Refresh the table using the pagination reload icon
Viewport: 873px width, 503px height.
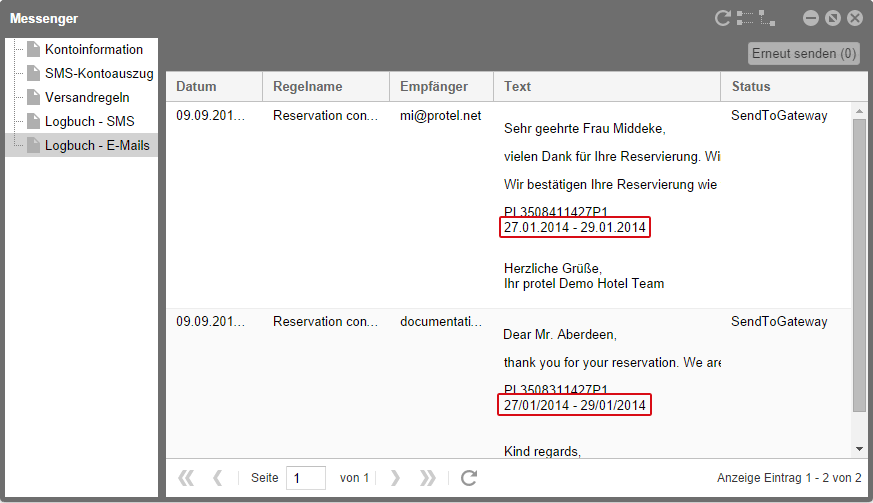pos(469,478)
